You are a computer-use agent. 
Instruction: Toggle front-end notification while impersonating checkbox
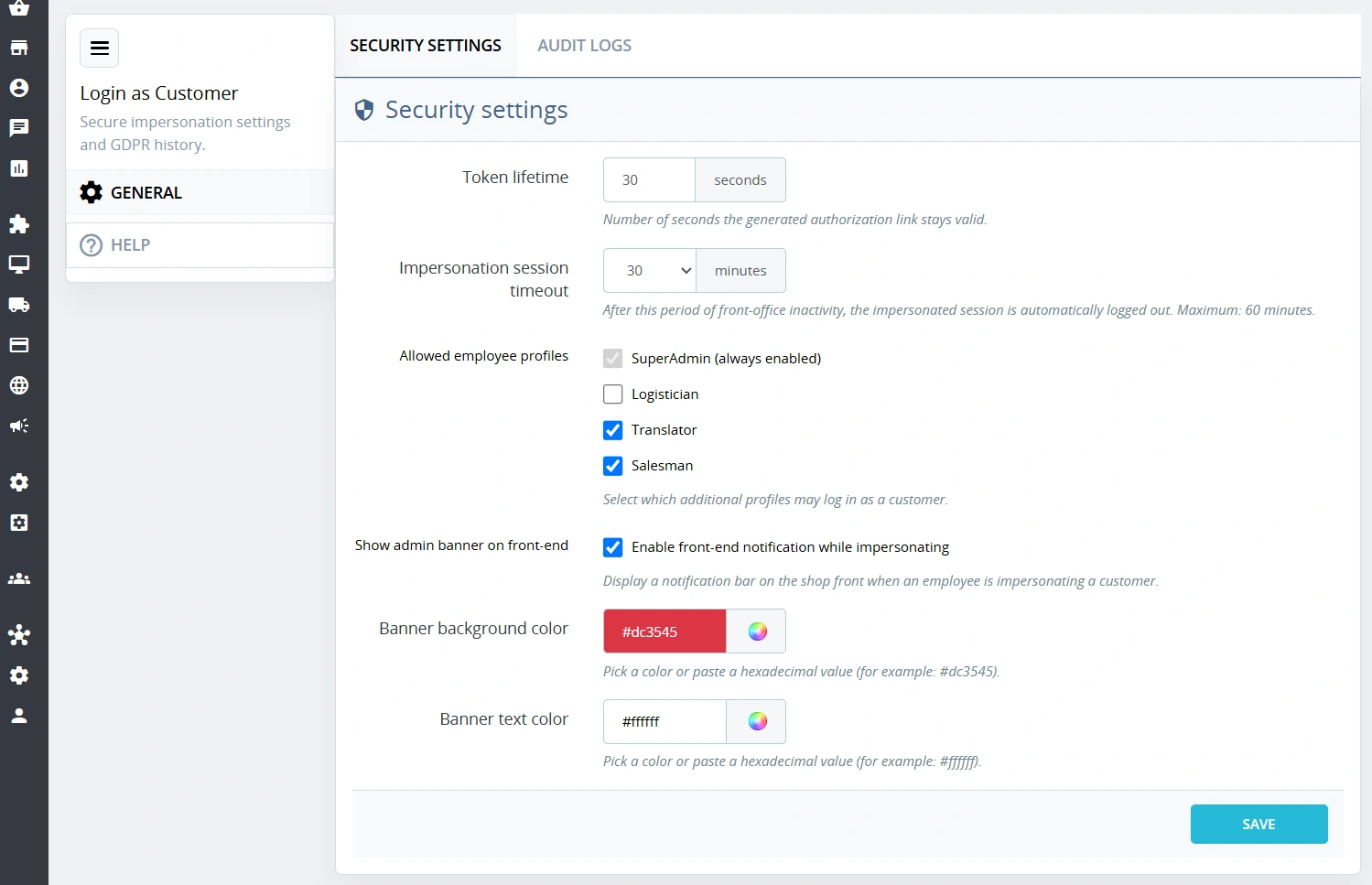(x=613, y=547)
